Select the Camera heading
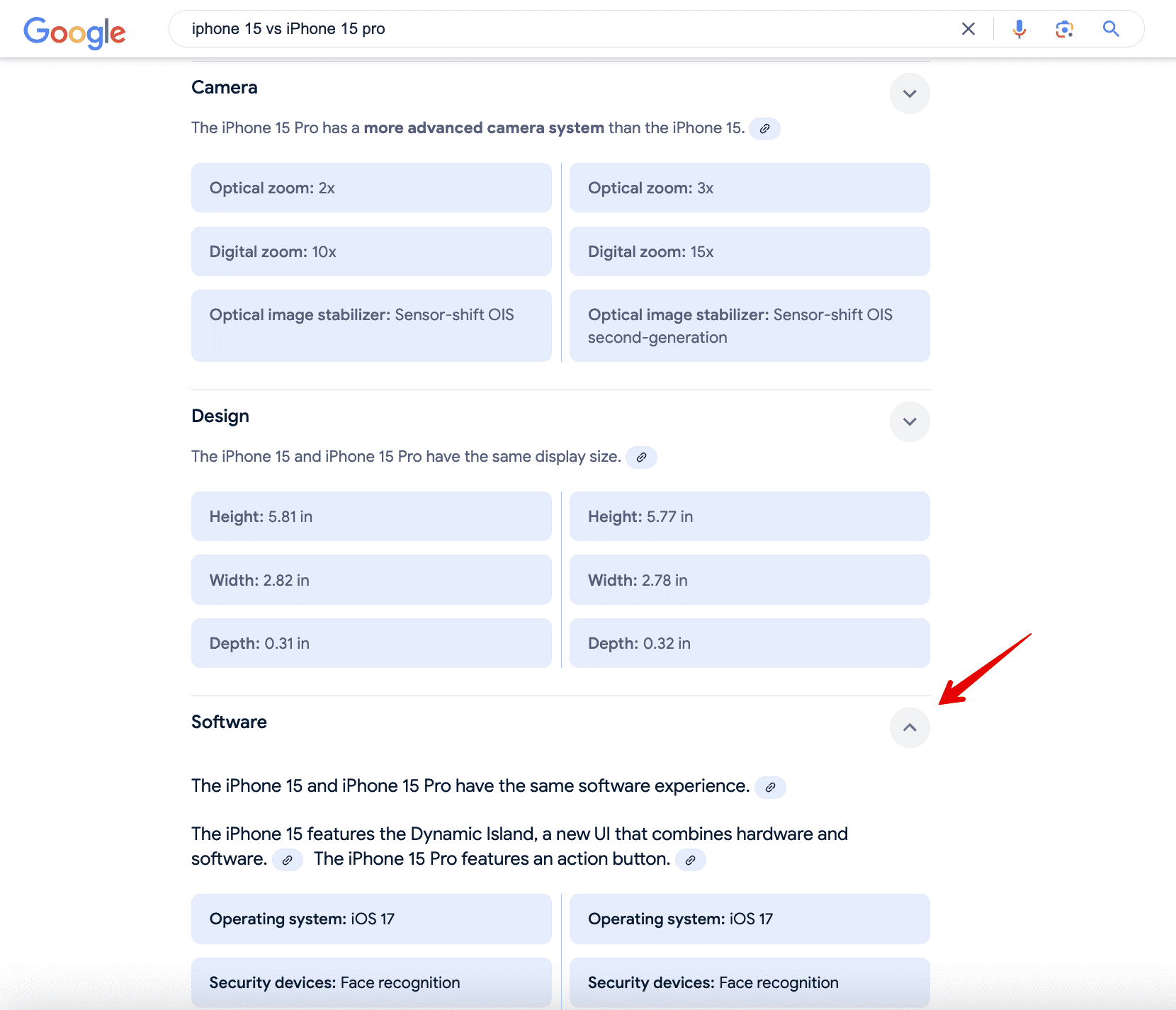 (225, 87)
